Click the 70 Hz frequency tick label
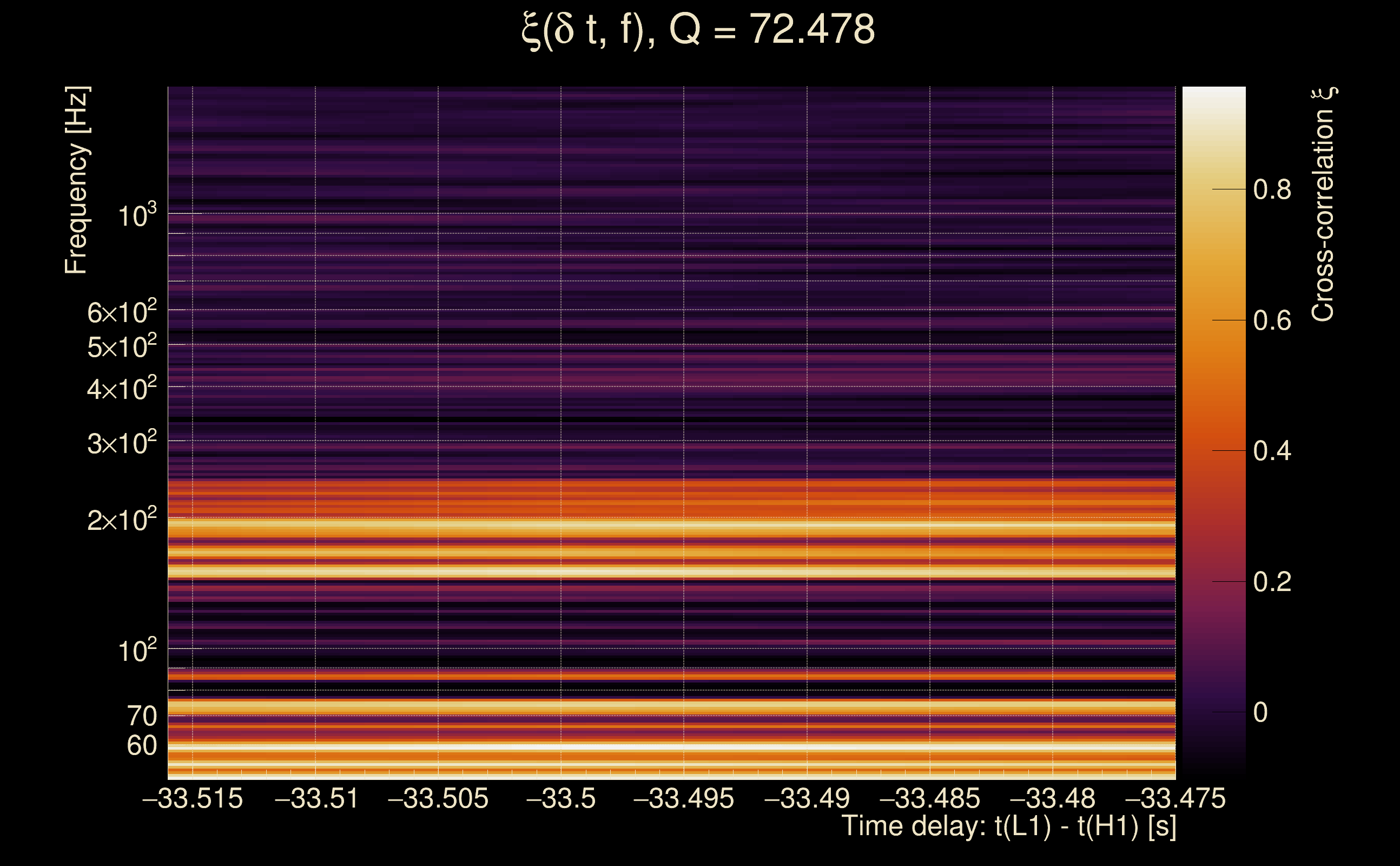The image size is (1400, 866). (x=141, y=716)
